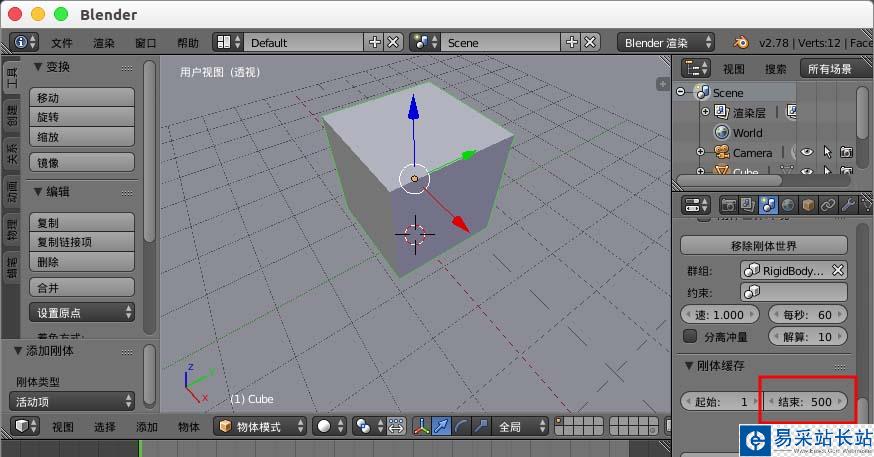Screen dimensions: 874x457
Task: Click the Duplicate Linked button
Action: (82, 242)
